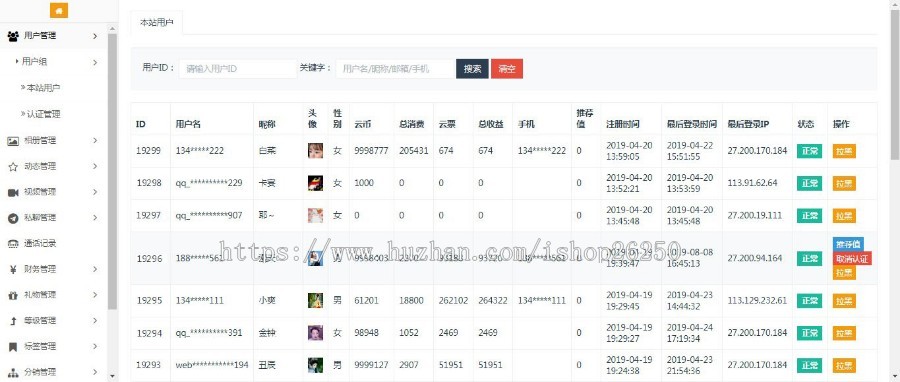Click the 通话记录 telephone icon
This screenshot has width=900, height=382.
(13, 244)
